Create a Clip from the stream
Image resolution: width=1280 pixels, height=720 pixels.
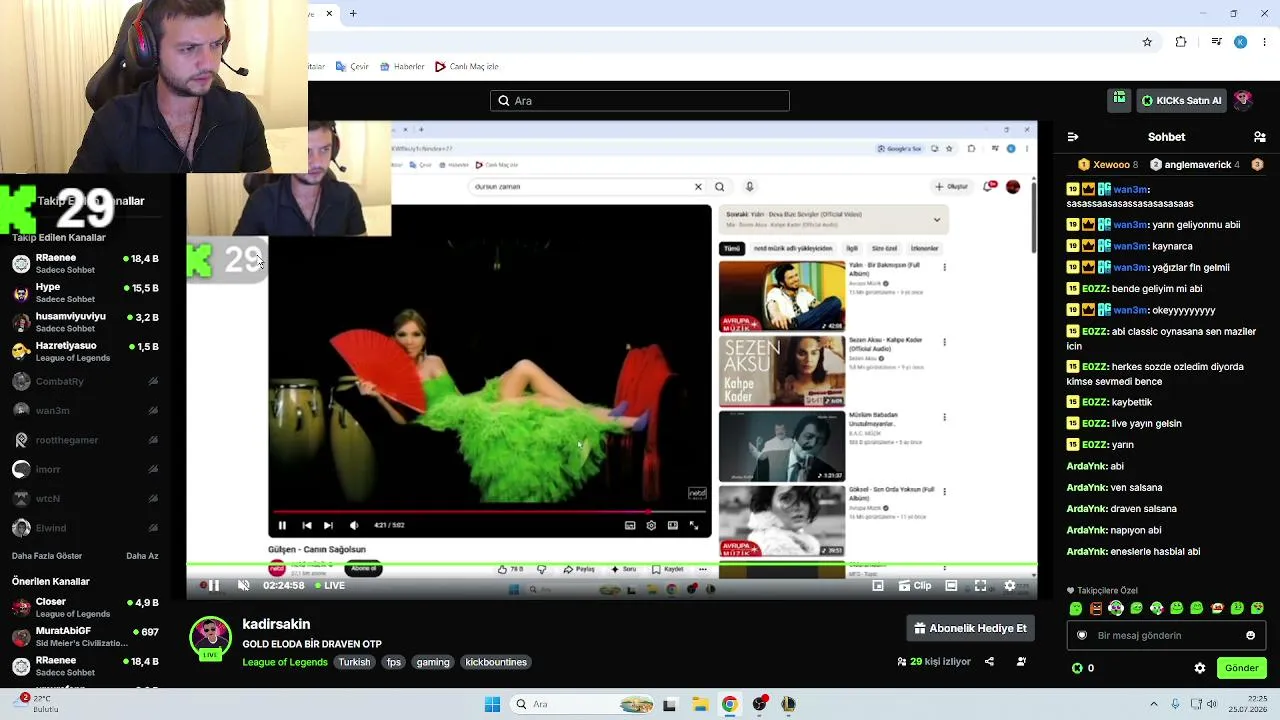point(915,586)
